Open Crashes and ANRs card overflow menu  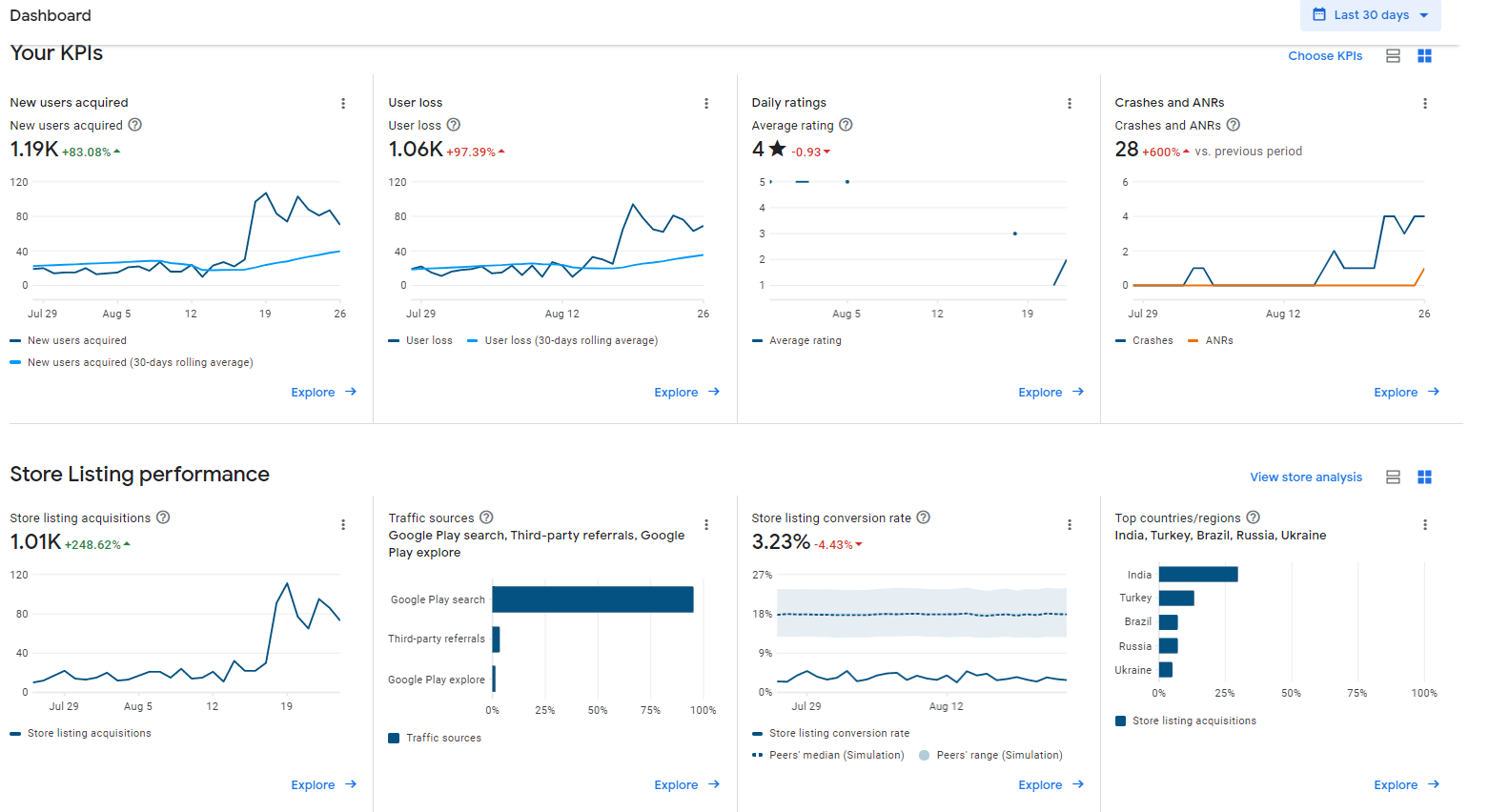[1425, 104]
